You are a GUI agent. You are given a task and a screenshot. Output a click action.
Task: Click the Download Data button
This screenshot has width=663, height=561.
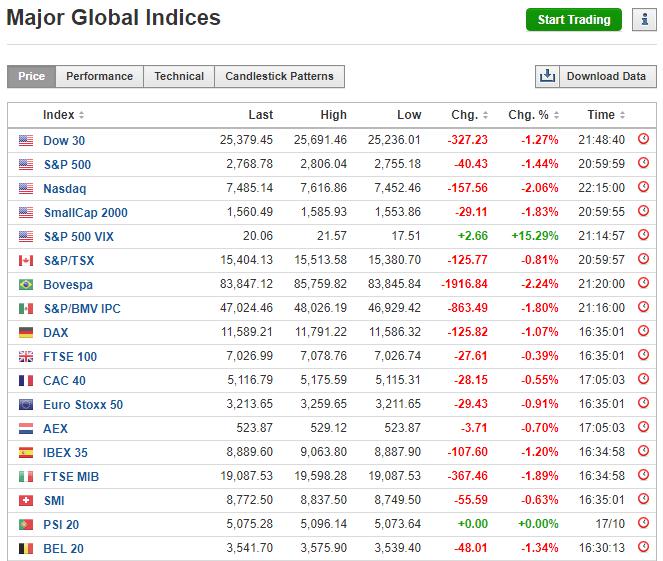(593, 76)
